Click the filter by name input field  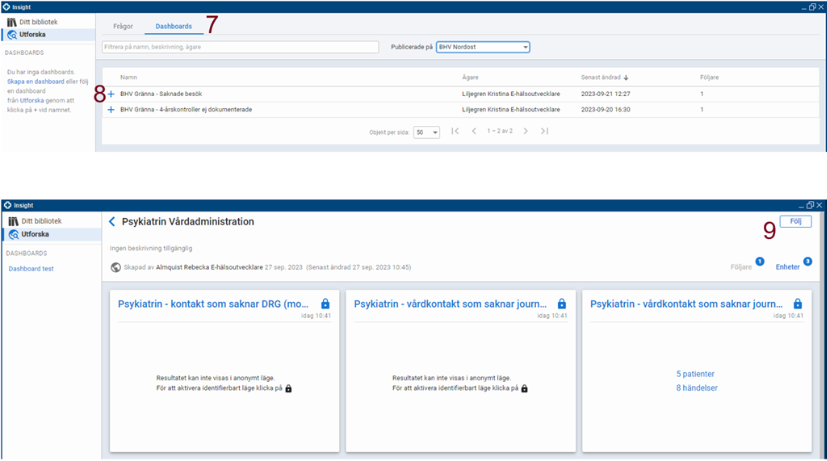click(240, 47)
